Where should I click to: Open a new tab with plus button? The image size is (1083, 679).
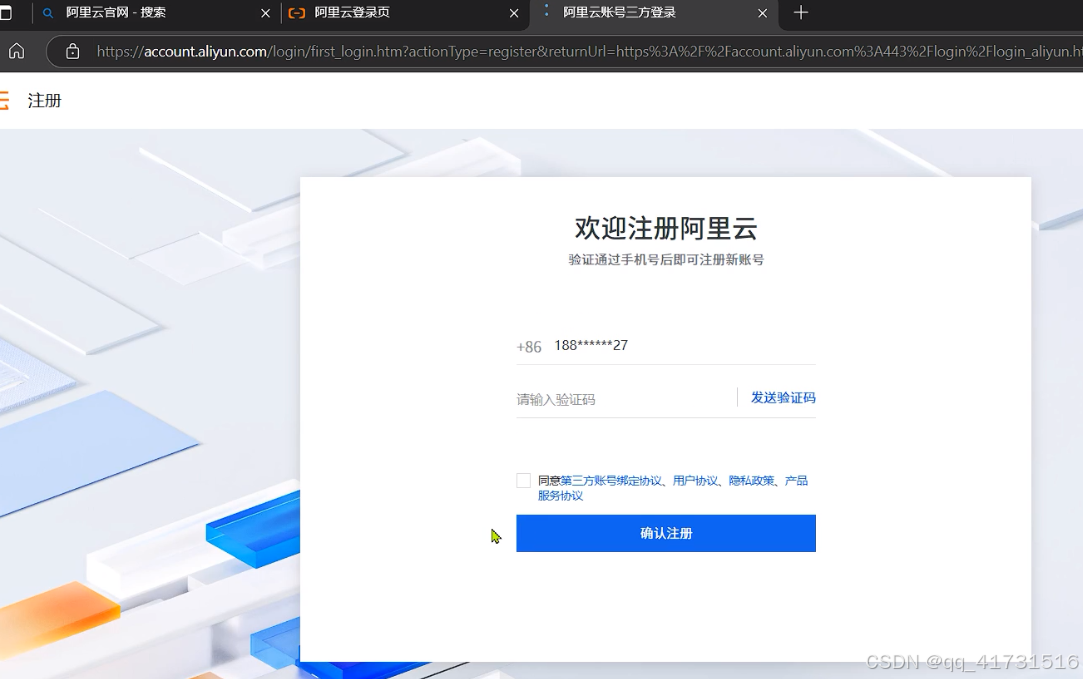click(801, 12)
